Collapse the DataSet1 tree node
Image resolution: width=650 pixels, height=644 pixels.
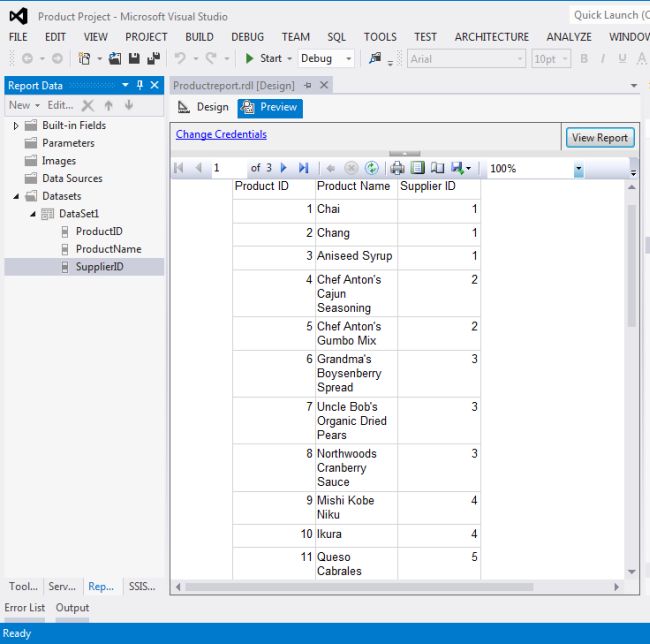click(x=33, y=214)
